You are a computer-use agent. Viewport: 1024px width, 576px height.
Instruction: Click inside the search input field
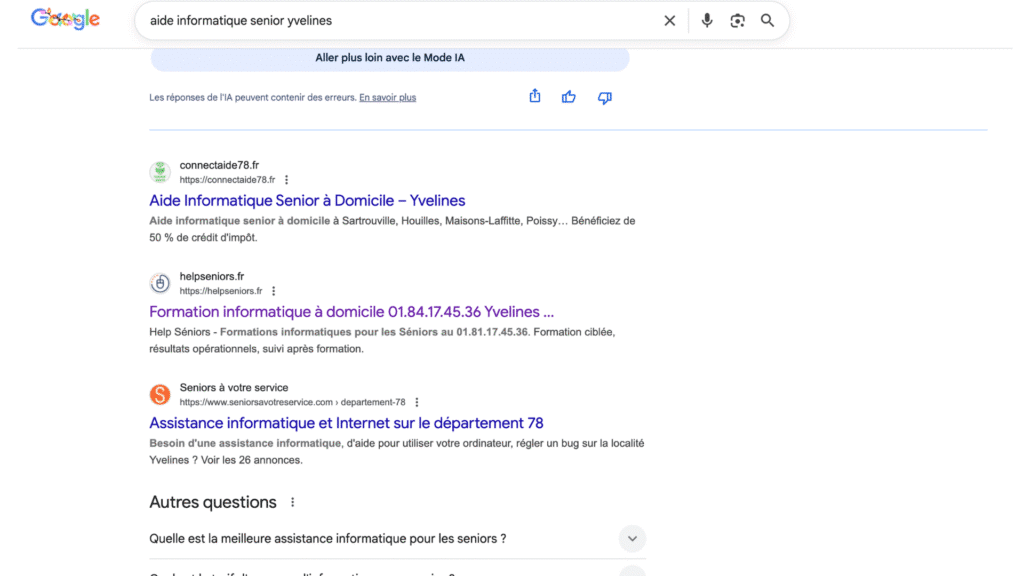point(400,21)
